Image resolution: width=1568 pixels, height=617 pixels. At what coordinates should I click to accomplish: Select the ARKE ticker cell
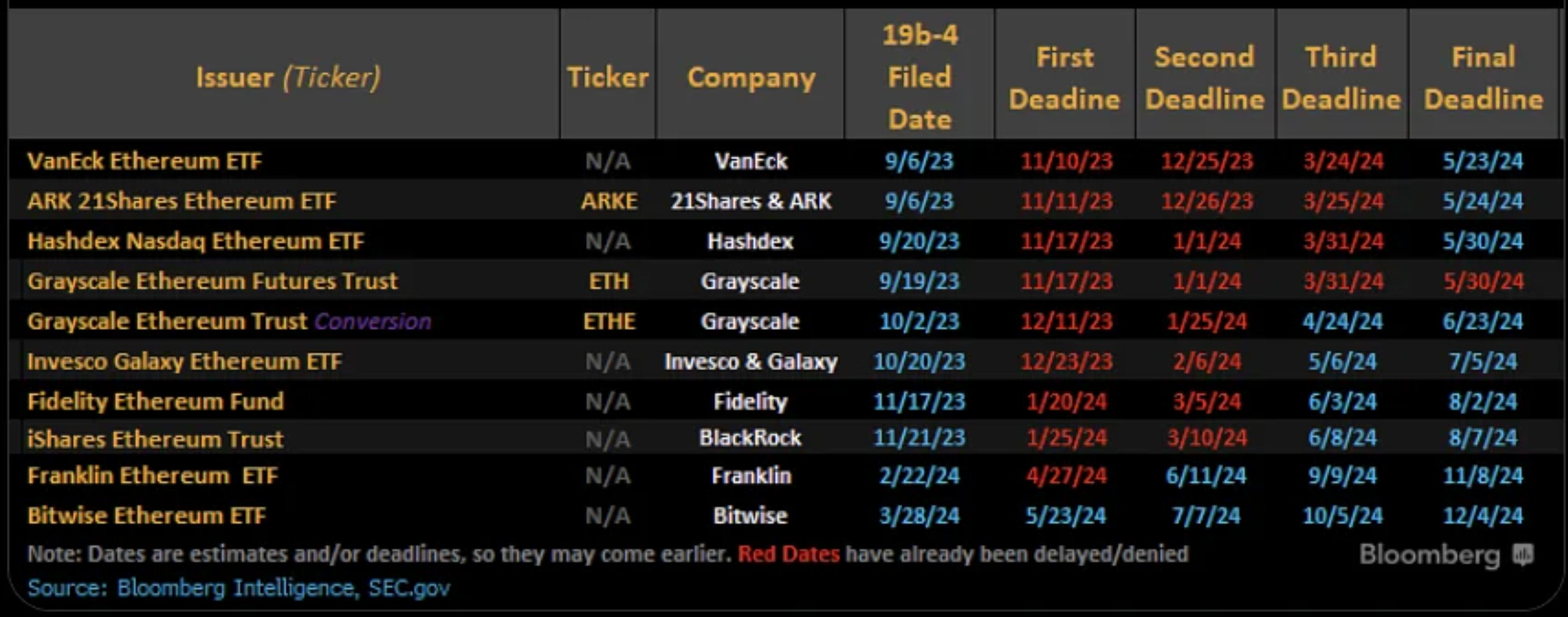pyautogui.click(x=609, y=201)
